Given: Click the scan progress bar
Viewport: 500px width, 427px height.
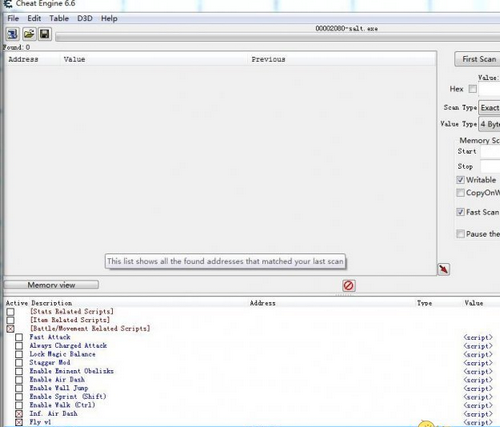Looking at the screenshot, I should coord(278,37).
